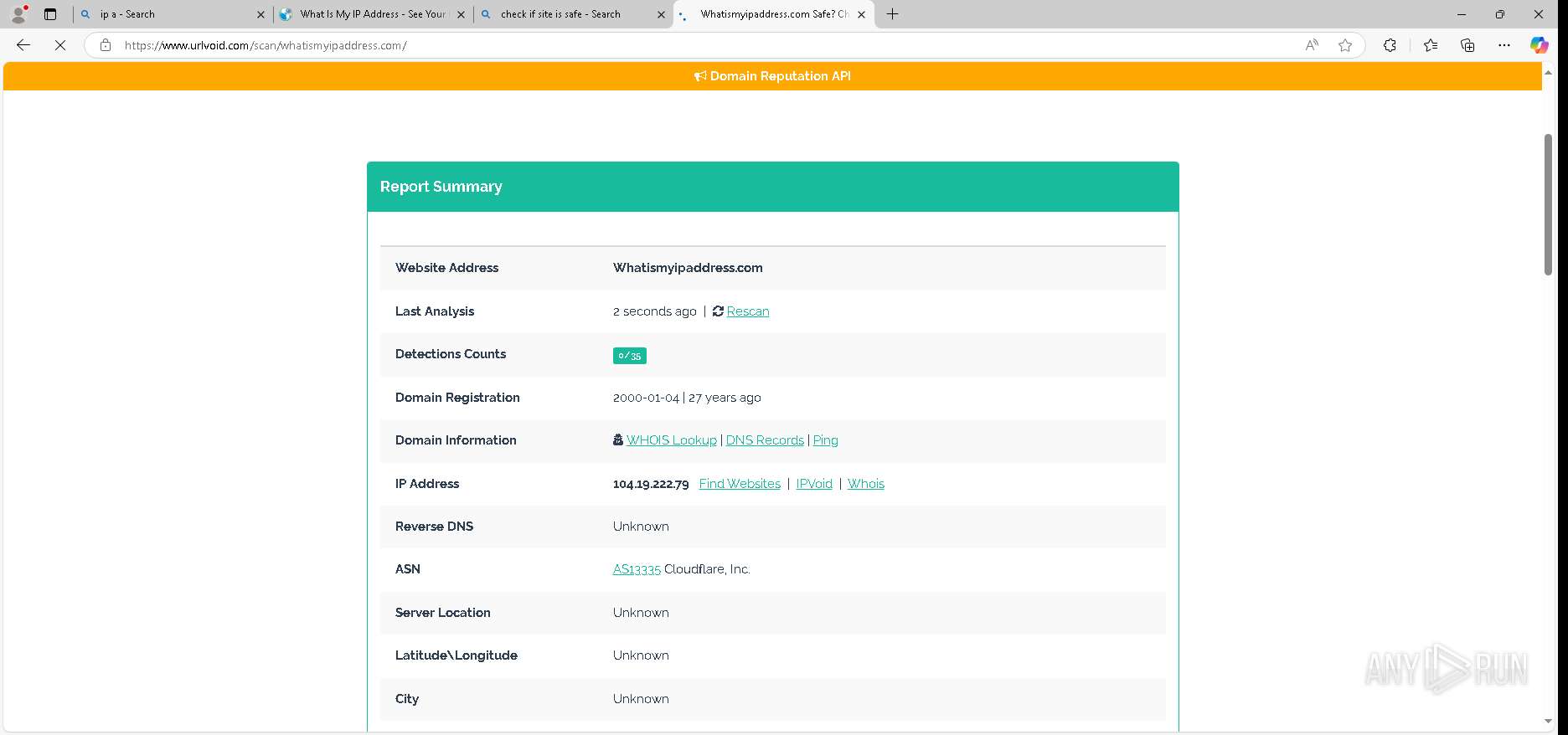Open Extensions puzzle icon
The image size is (1568, 735).
click(x=1390, y=45)
